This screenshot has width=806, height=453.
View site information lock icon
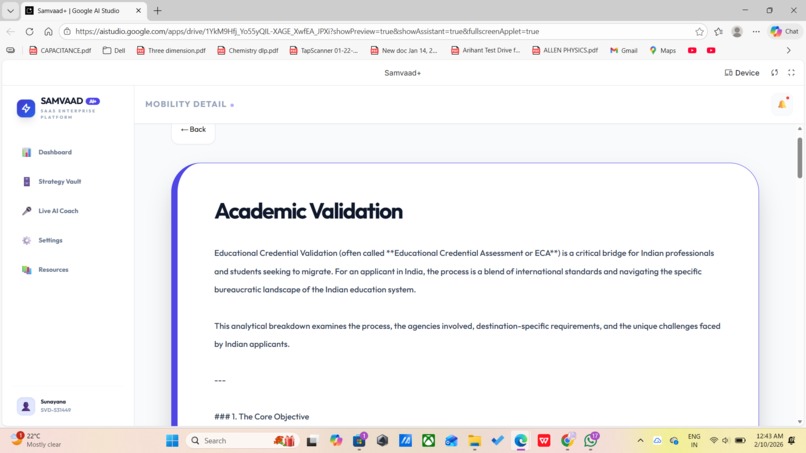tap(67, 31)
